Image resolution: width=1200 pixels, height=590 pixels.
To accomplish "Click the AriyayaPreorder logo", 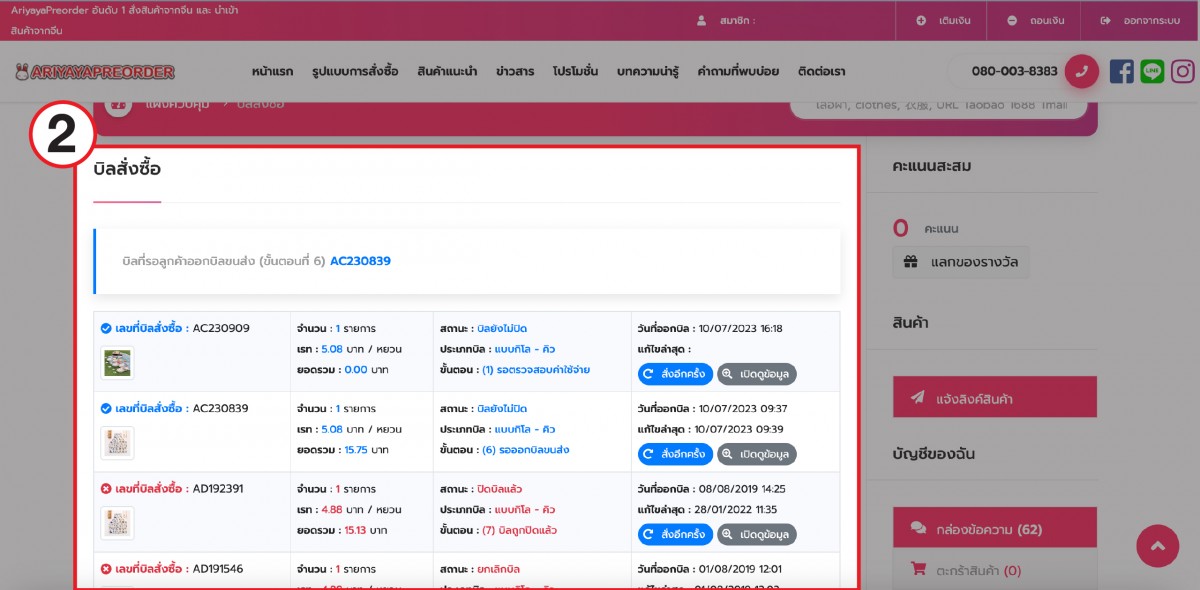I will (95, 72).
